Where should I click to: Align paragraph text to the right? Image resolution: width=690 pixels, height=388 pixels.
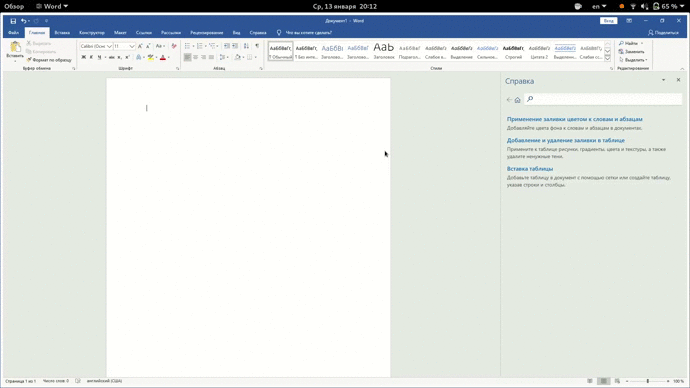click(x=203, y=57)
